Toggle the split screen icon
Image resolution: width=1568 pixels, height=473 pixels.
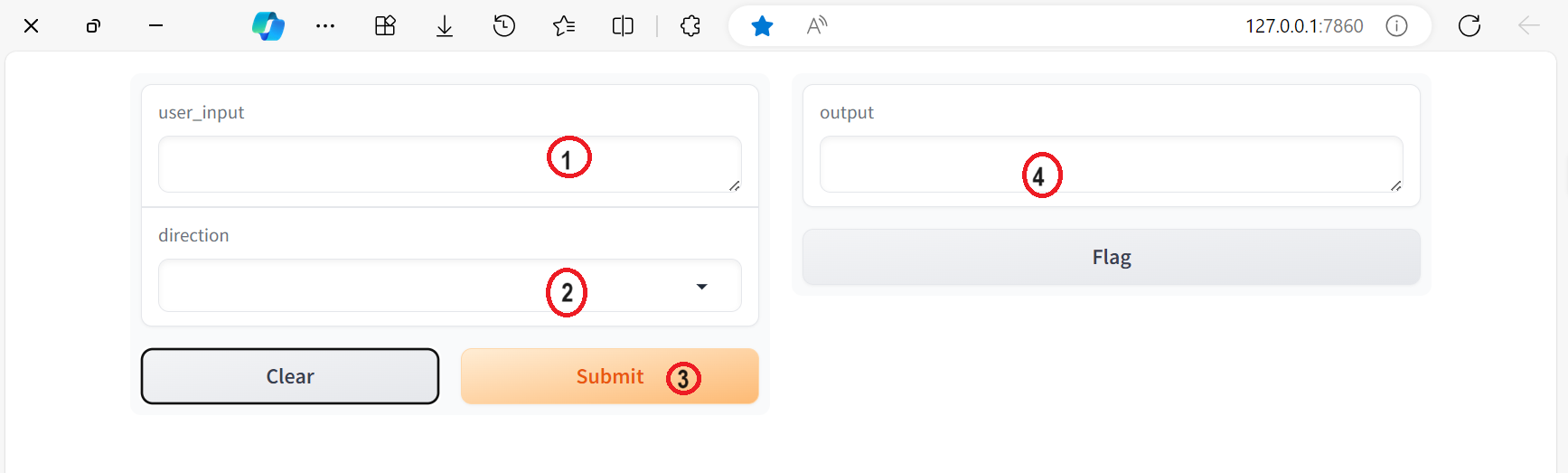click(x=623, y=26)
